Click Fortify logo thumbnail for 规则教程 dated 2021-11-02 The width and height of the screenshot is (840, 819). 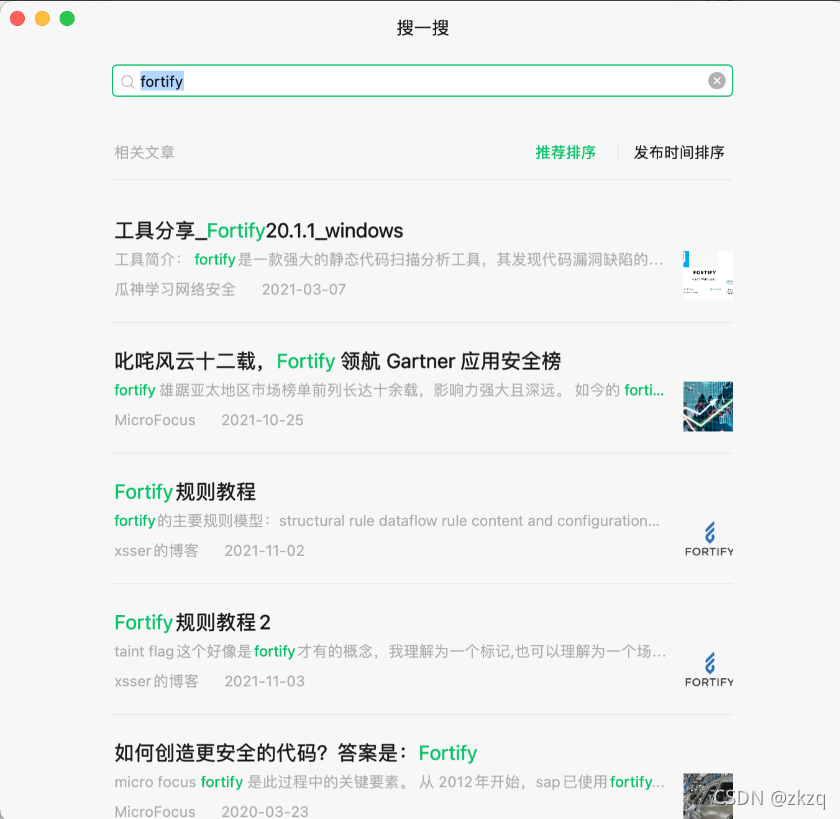[x=708, y=537]
